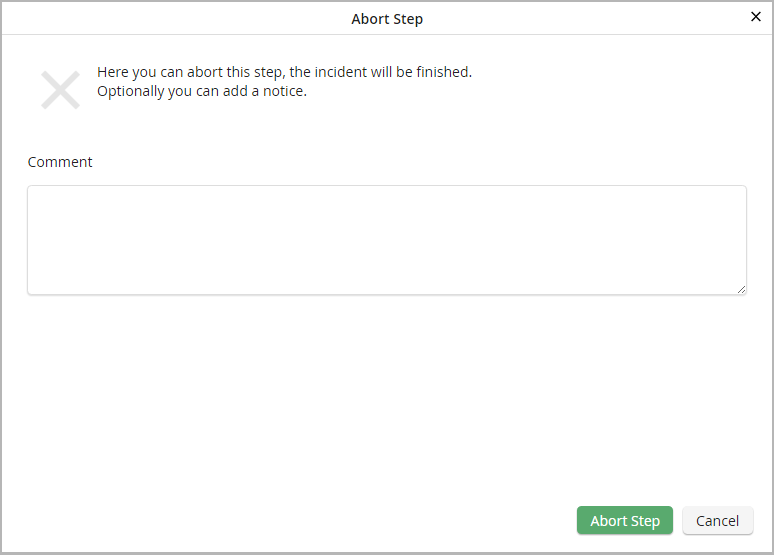Viewport: 774px width, 555px height.
Task: Confirm with the green Abort Step button
Action: pyautogui.click(x=624, y=520)
